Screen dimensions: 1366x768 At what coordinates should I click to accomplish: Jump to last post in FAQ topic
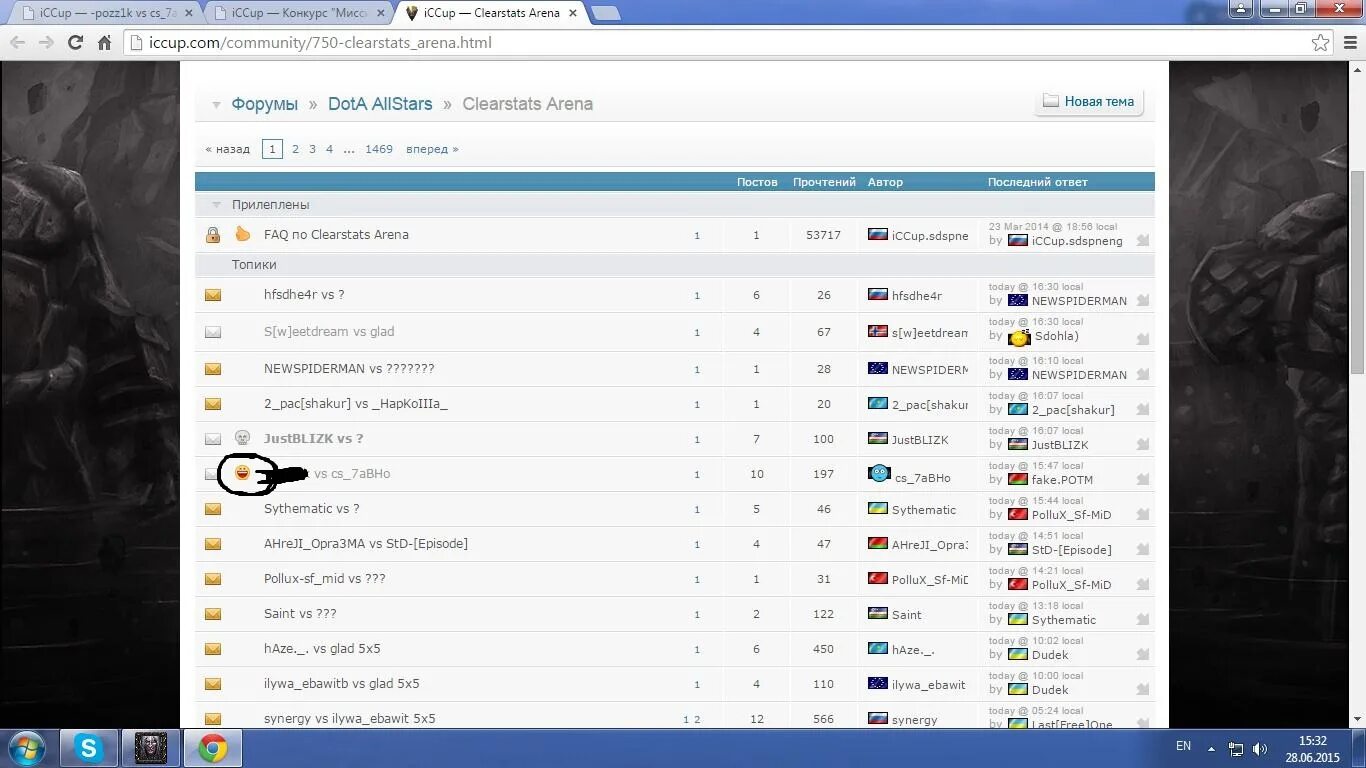point(1143,240)
